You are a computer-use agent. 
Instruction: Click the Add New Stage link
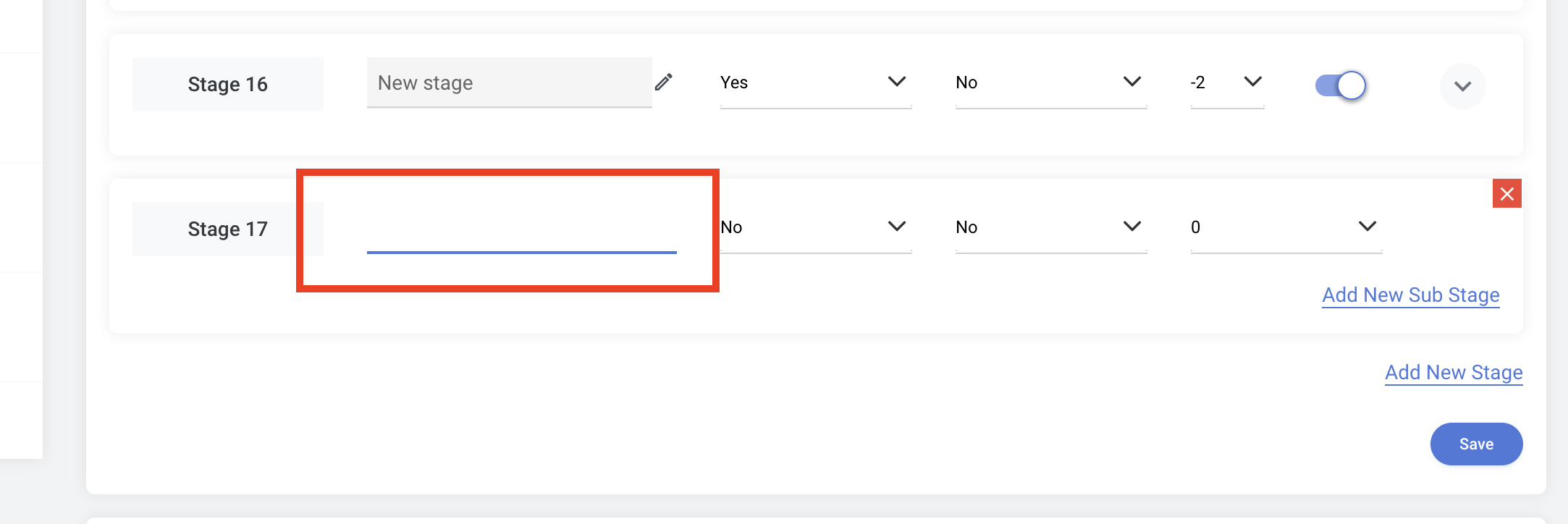click(x=1454, y=373)
